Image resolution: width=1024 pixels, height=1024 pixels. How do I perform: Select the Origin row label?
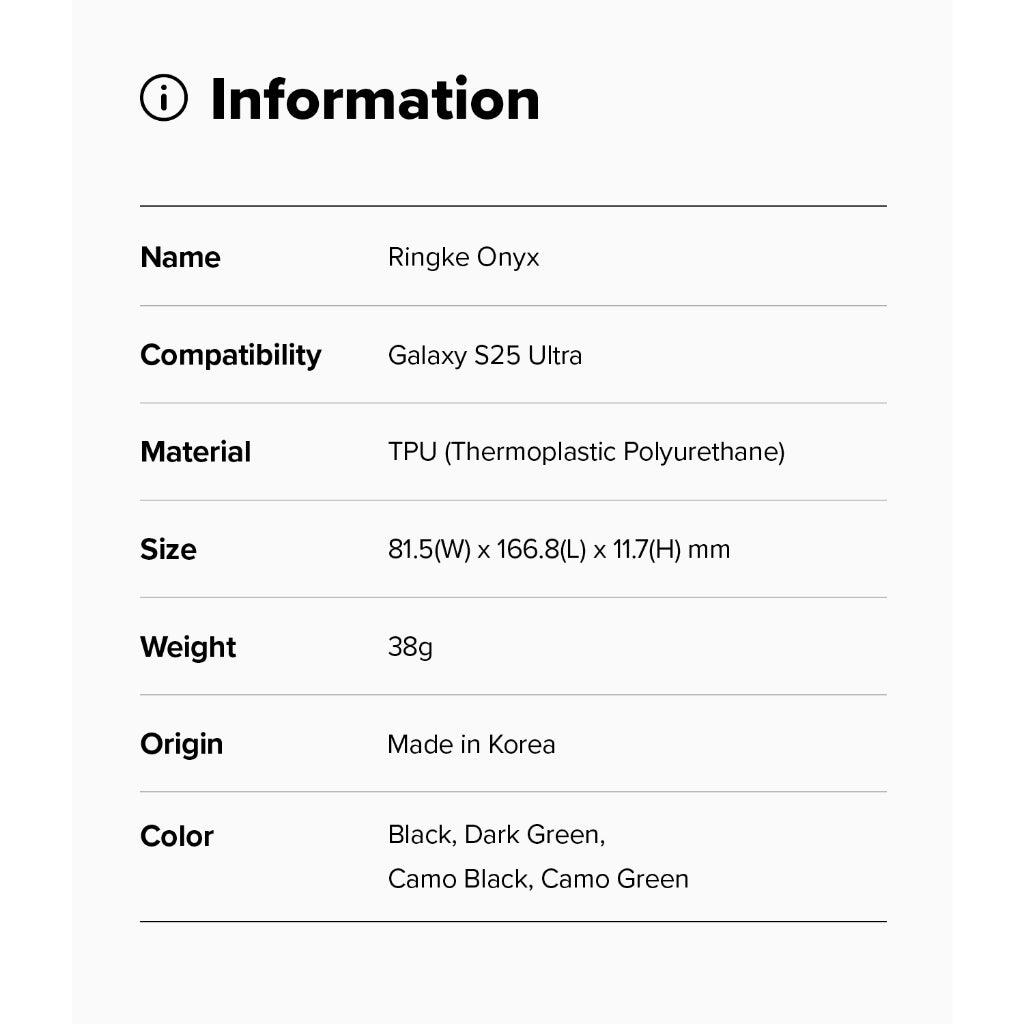[x=181, y=744]
